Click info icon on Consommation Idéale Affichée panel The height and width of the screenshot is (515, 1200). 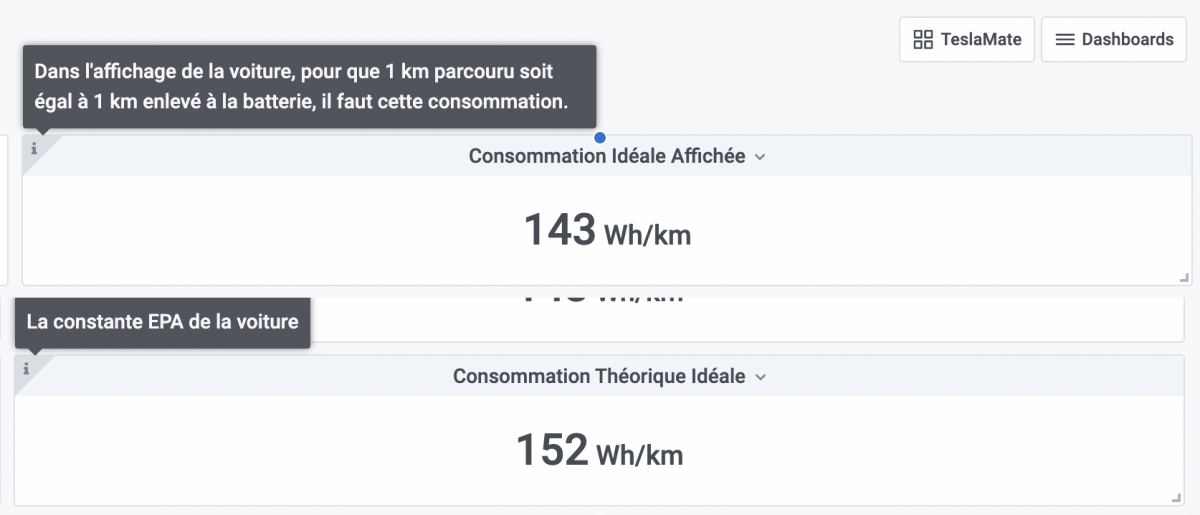point(34,149)
